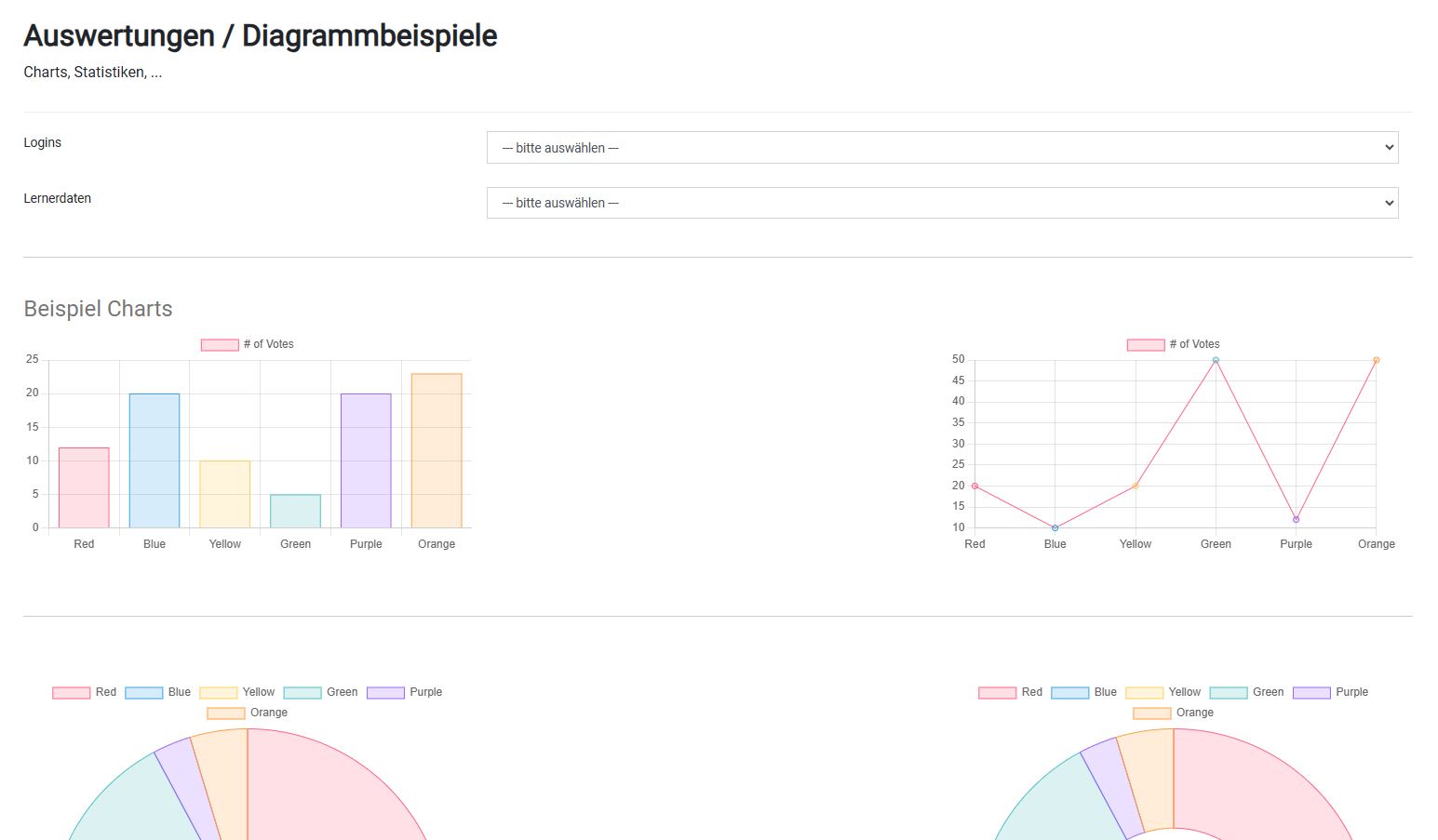Click the Blue data point on line chart

1055,527
